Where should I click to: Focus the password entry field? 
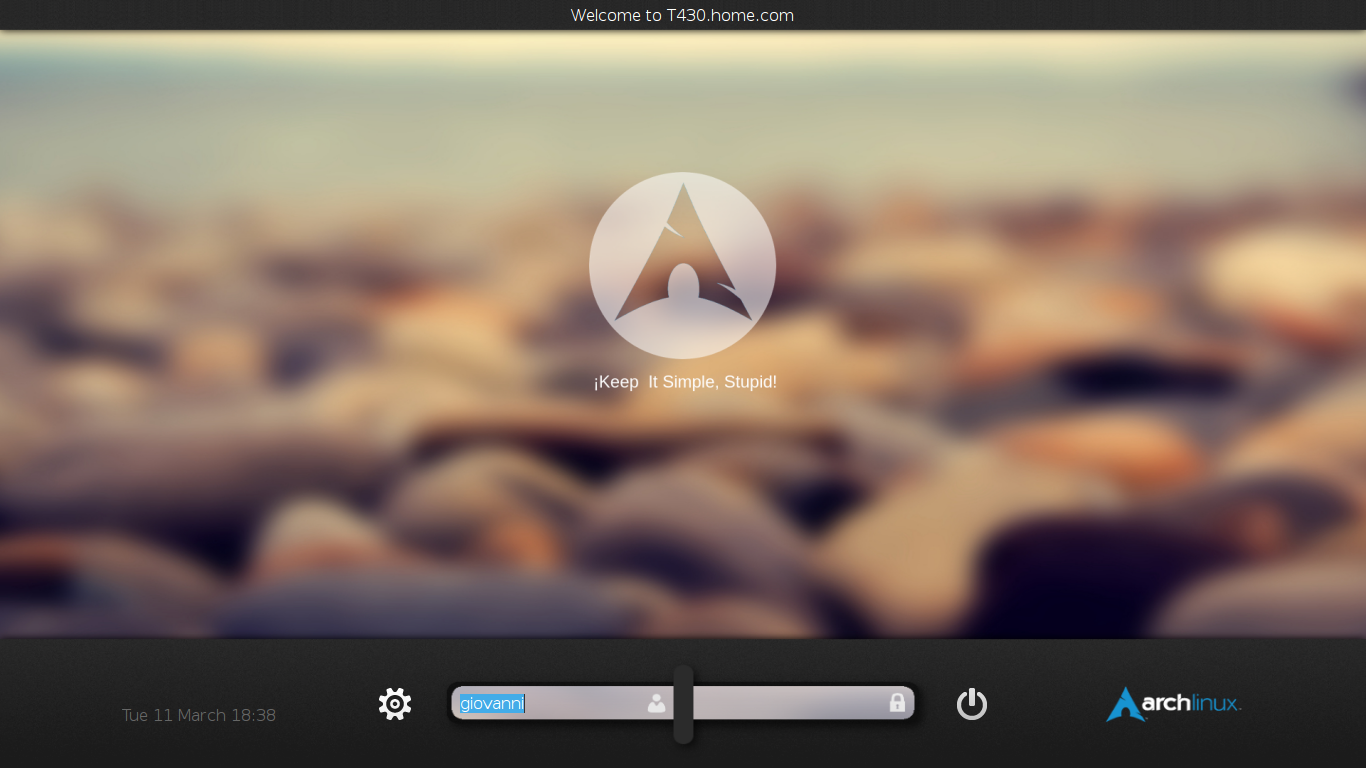(803, 703)
